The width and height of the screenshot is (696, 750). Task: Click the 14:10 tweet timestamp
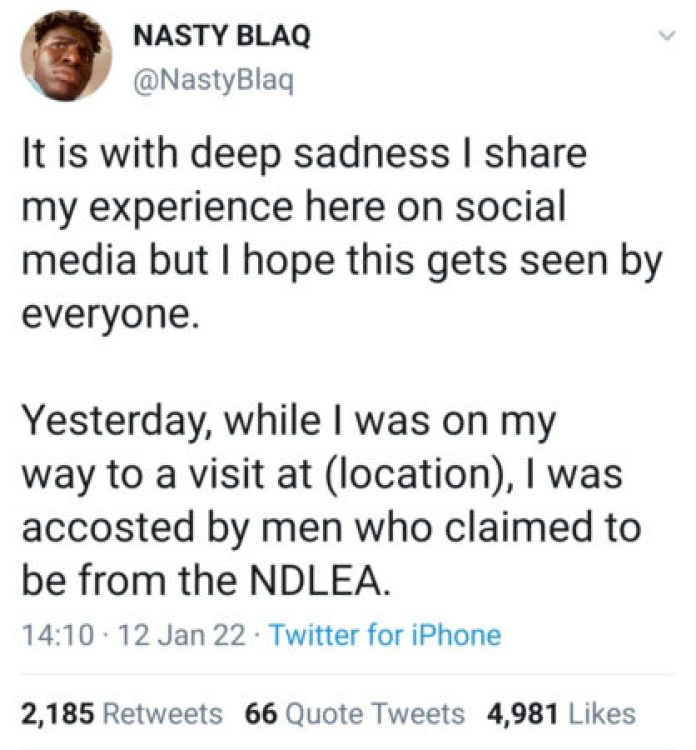click(48, 634)
